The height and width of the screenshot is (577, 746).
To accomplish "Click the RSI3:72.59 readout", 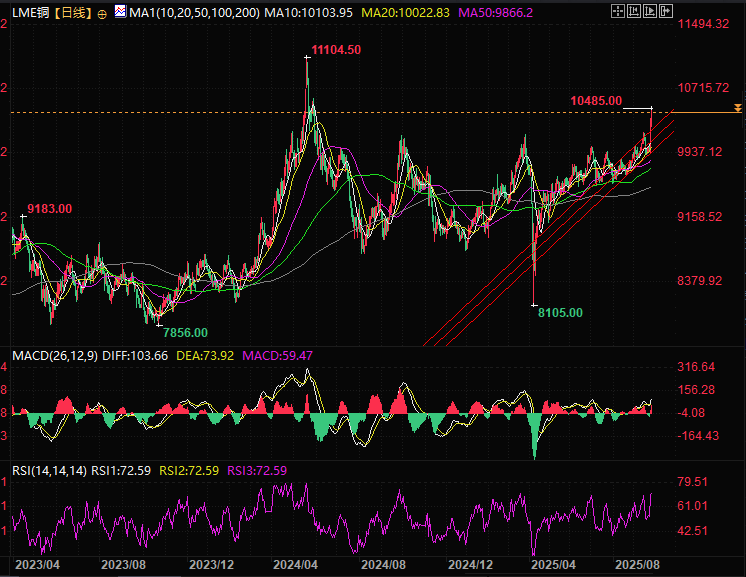I will tap(257, 471).
